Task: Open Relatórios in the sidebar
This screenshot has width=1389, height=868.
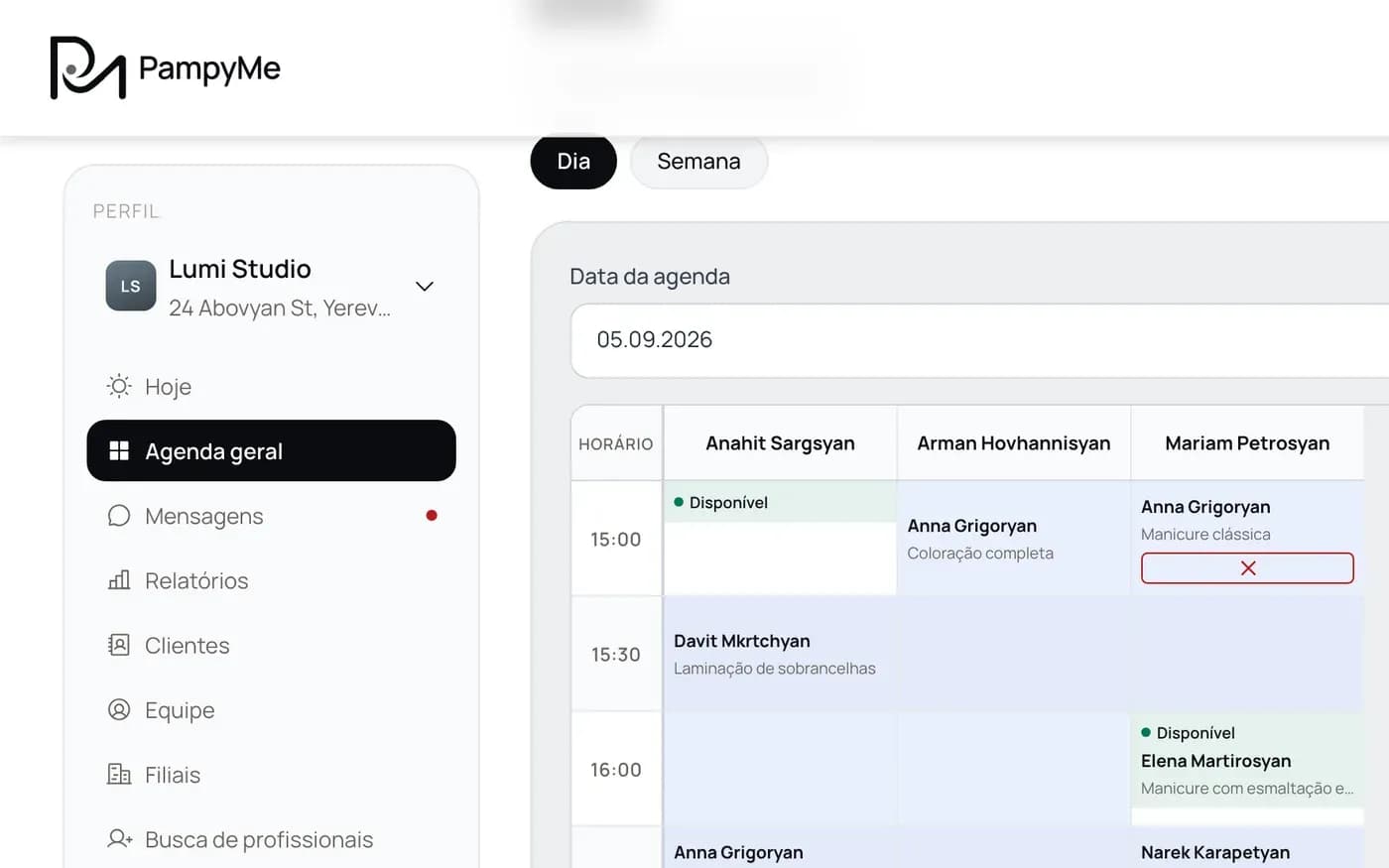Action: tap(271, 580)
